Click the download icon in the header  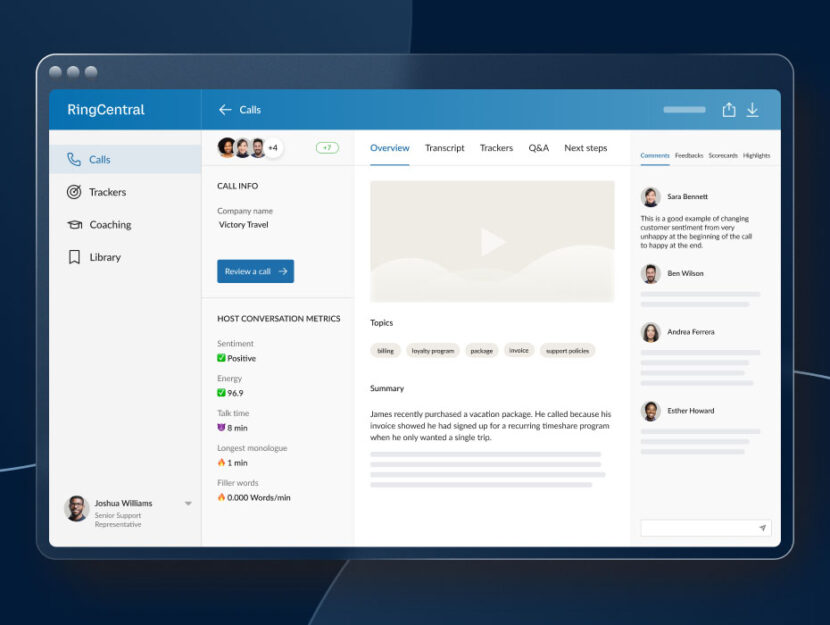click(753, 110)
